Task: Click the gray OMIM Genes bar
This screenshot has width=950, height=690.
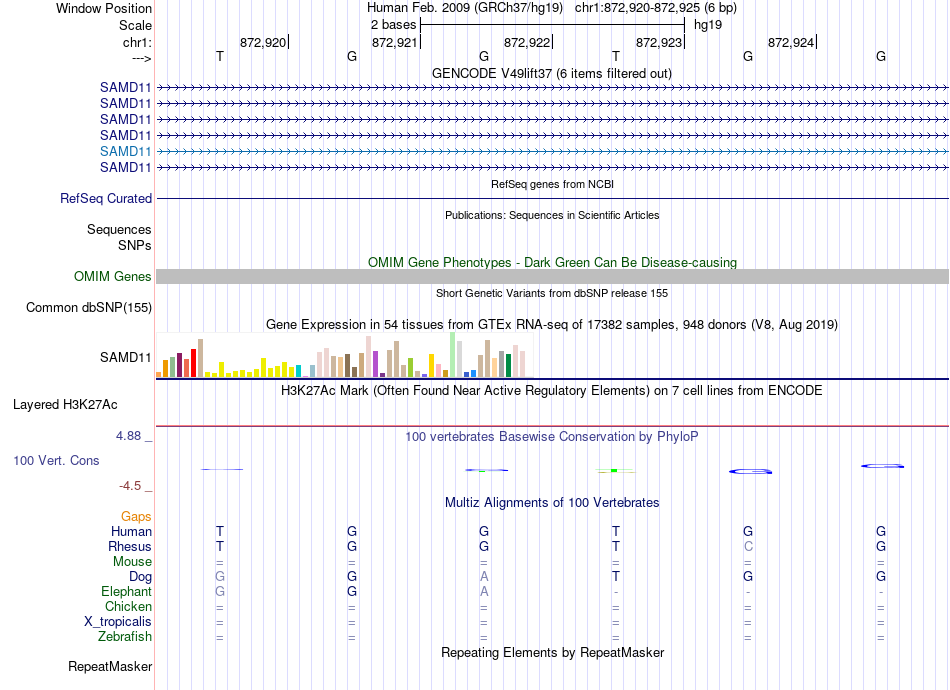Action: [552, 276]
